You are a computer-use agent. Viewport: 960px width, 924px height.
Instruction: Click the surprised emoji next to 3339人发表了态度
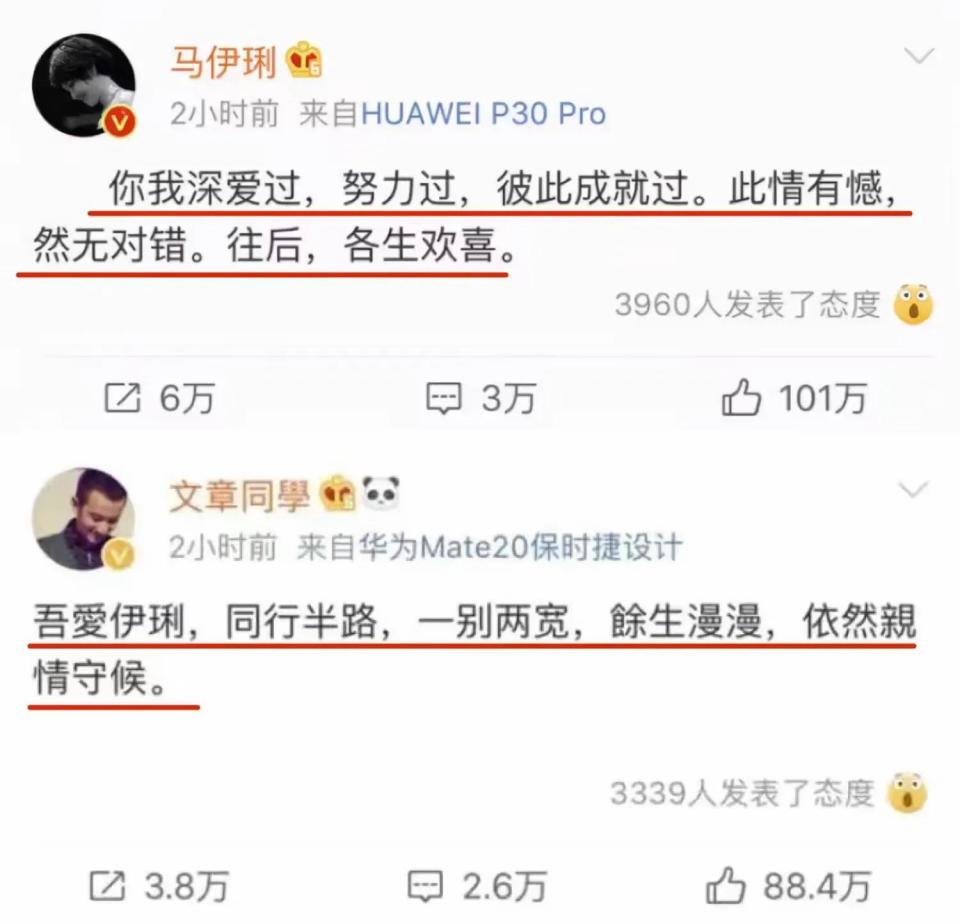[x=907, y=792]
